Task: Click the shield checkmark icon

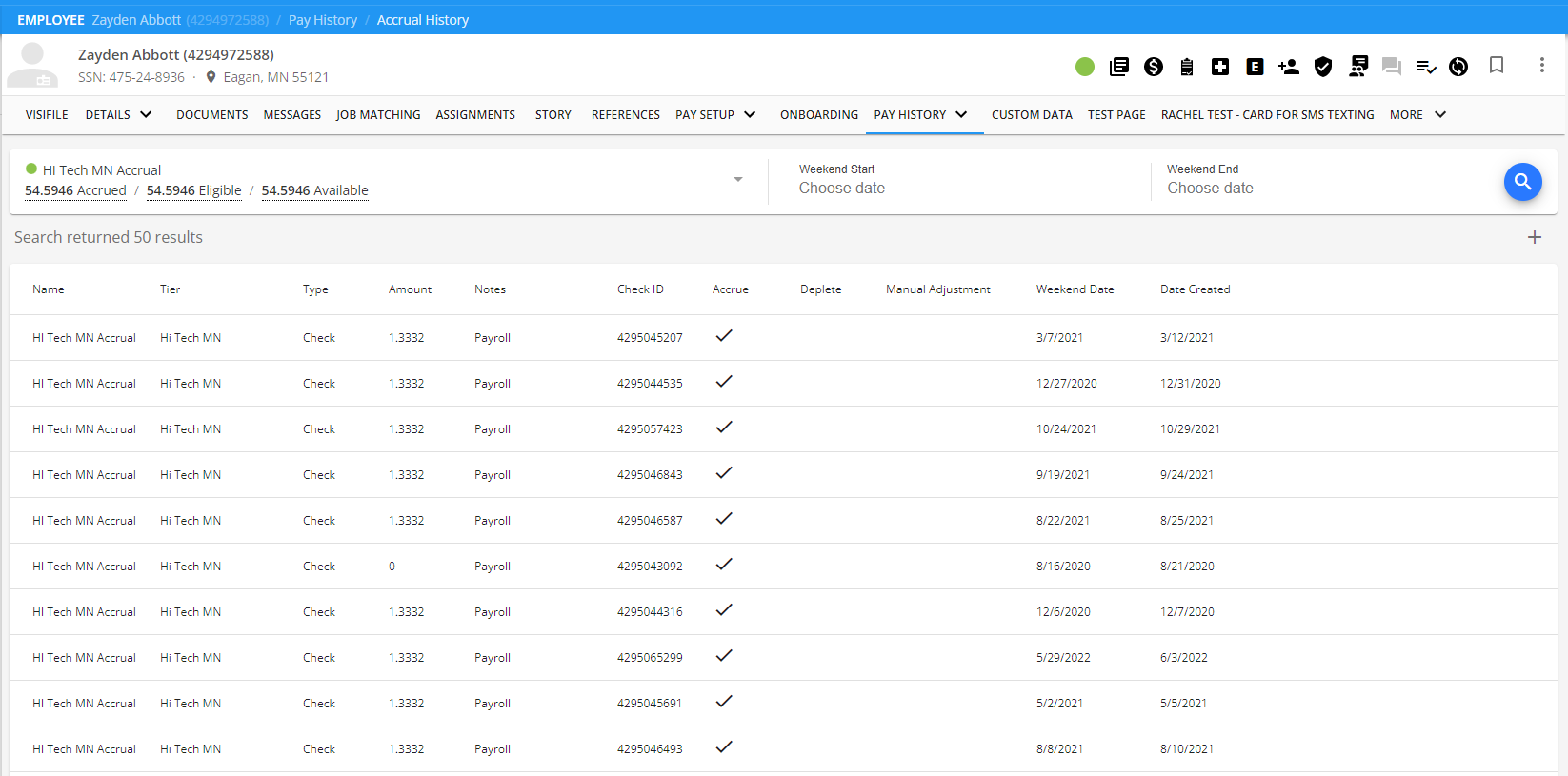Action: [1323, 67]
